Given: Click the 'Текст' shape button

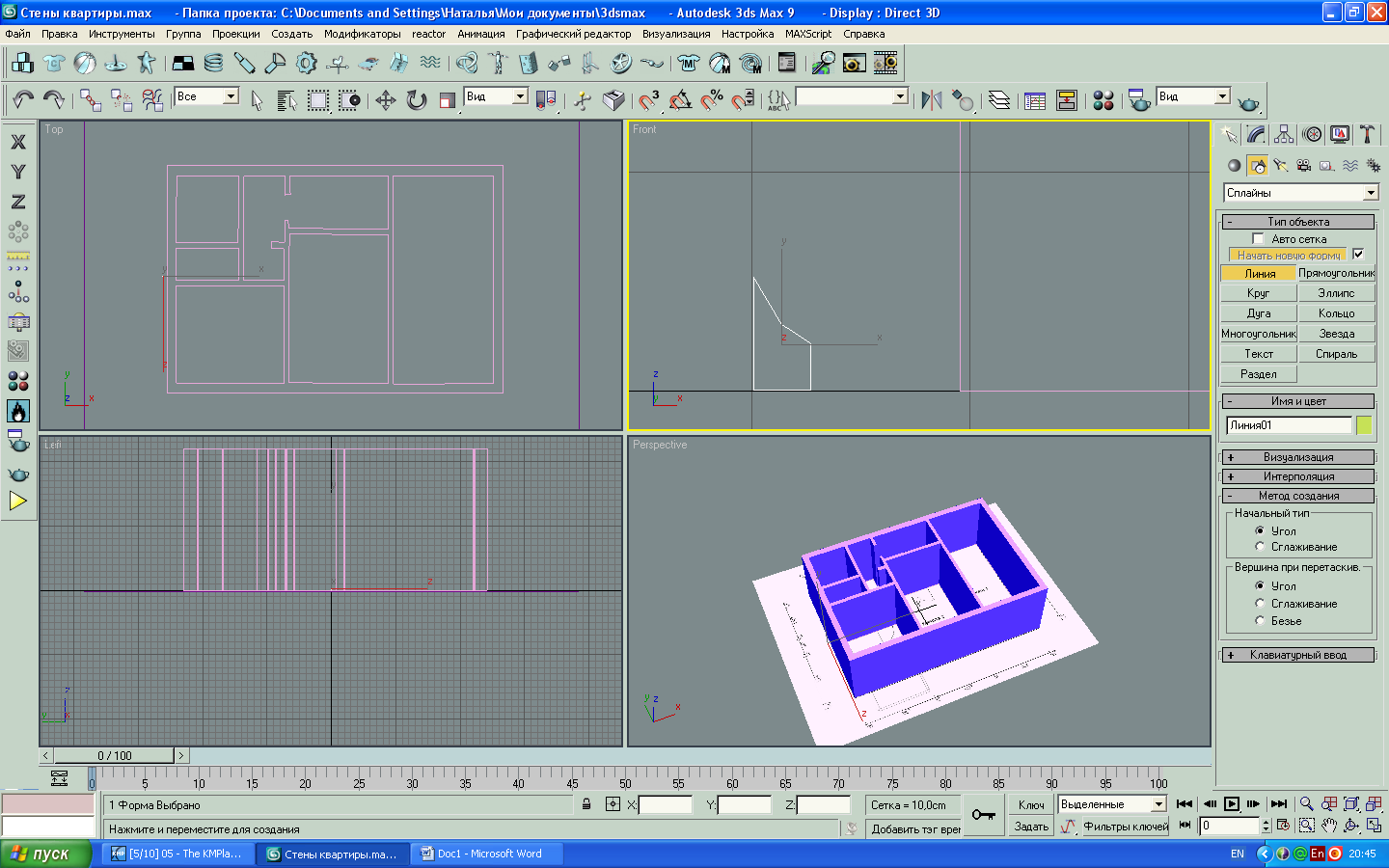Looking at the screenshot, I should click(x=1259, y=354).
